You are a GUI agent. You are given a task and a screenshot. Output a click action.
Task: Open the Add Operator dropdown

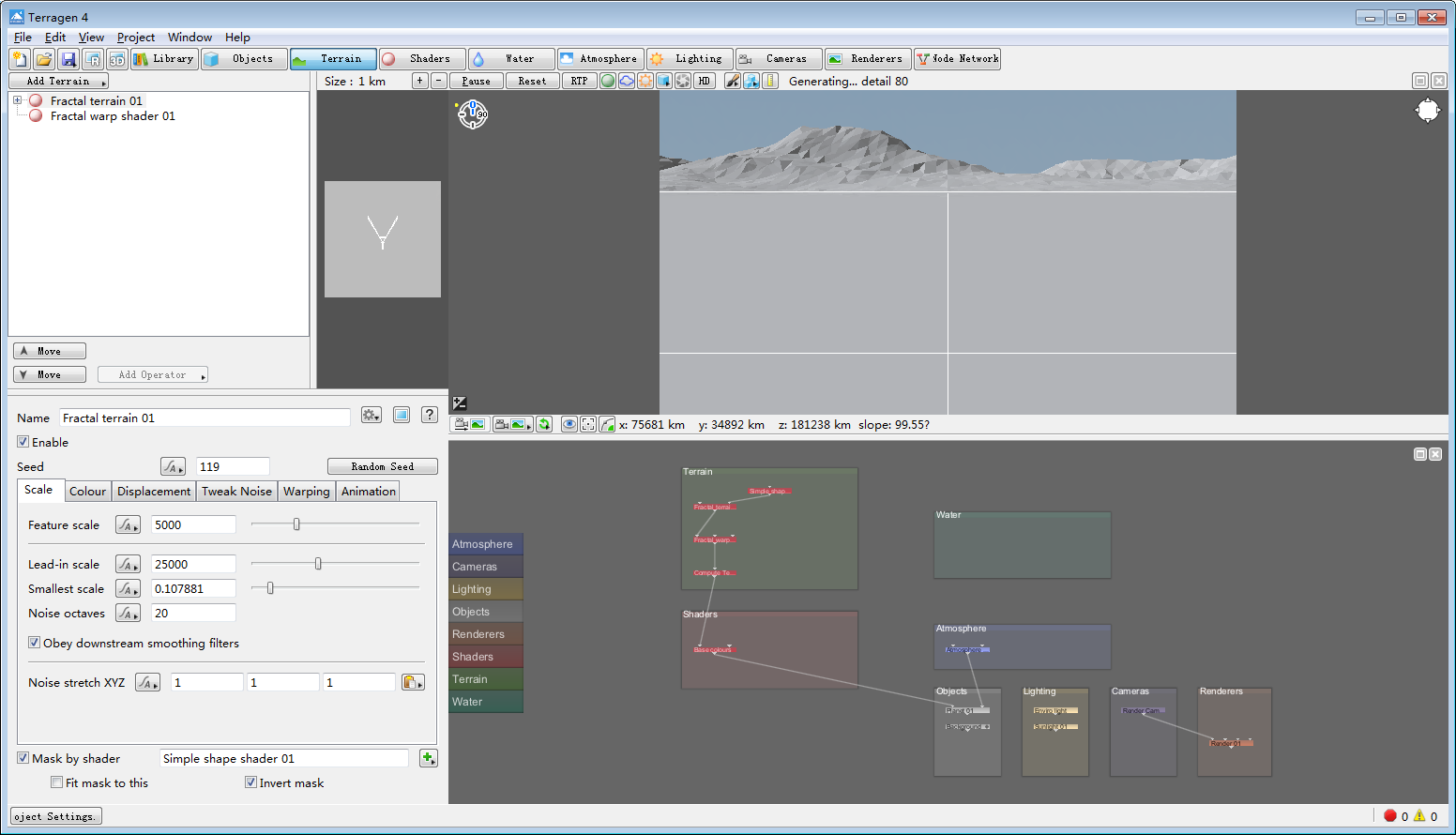pyautogui.click(x=152, y=375)
